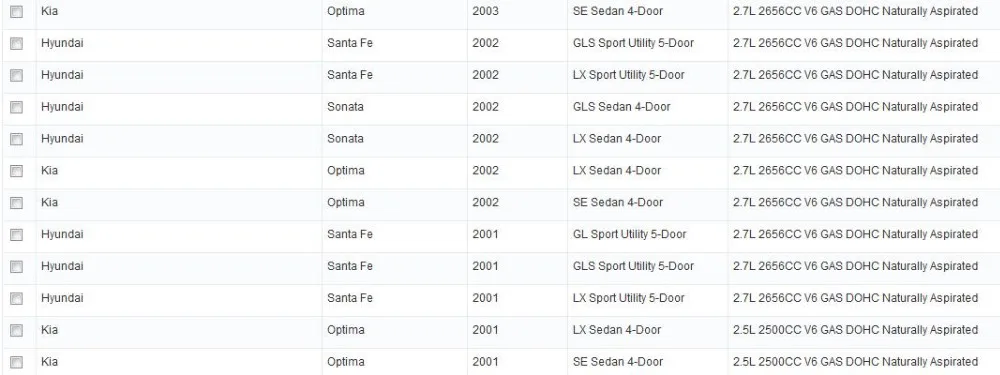This screenshot has height=375, width=1000.
Task: Click Hyundai make in 2002 Sonata LX row
Action: click(62, 138)
